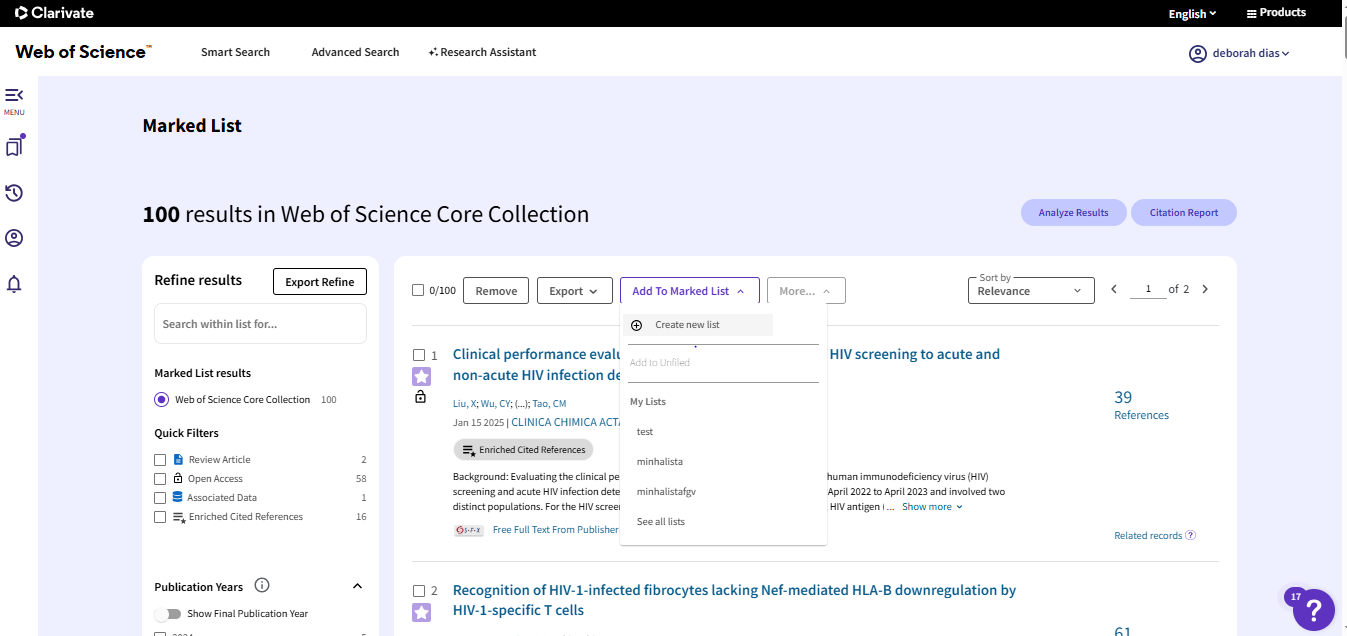1347x636 pixels.
Task: Open the marked list bookmark icon
Action: click(14, 147)
